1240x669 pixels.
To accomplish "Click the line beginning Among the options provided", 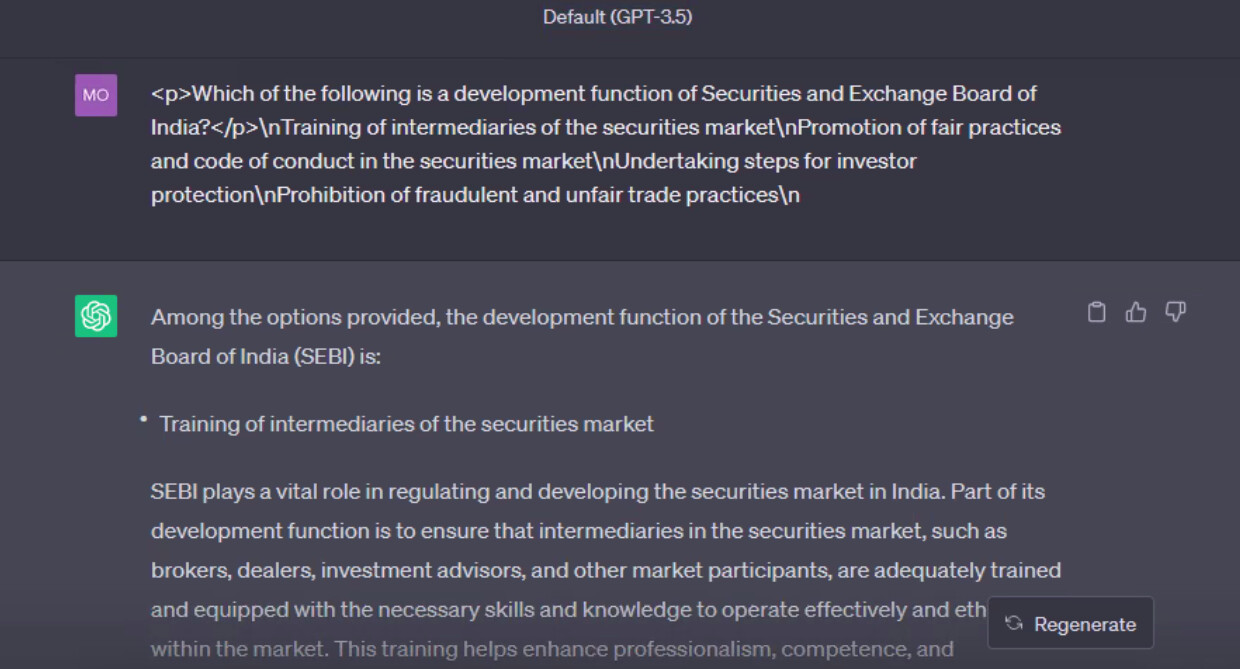I will point(582,317).
